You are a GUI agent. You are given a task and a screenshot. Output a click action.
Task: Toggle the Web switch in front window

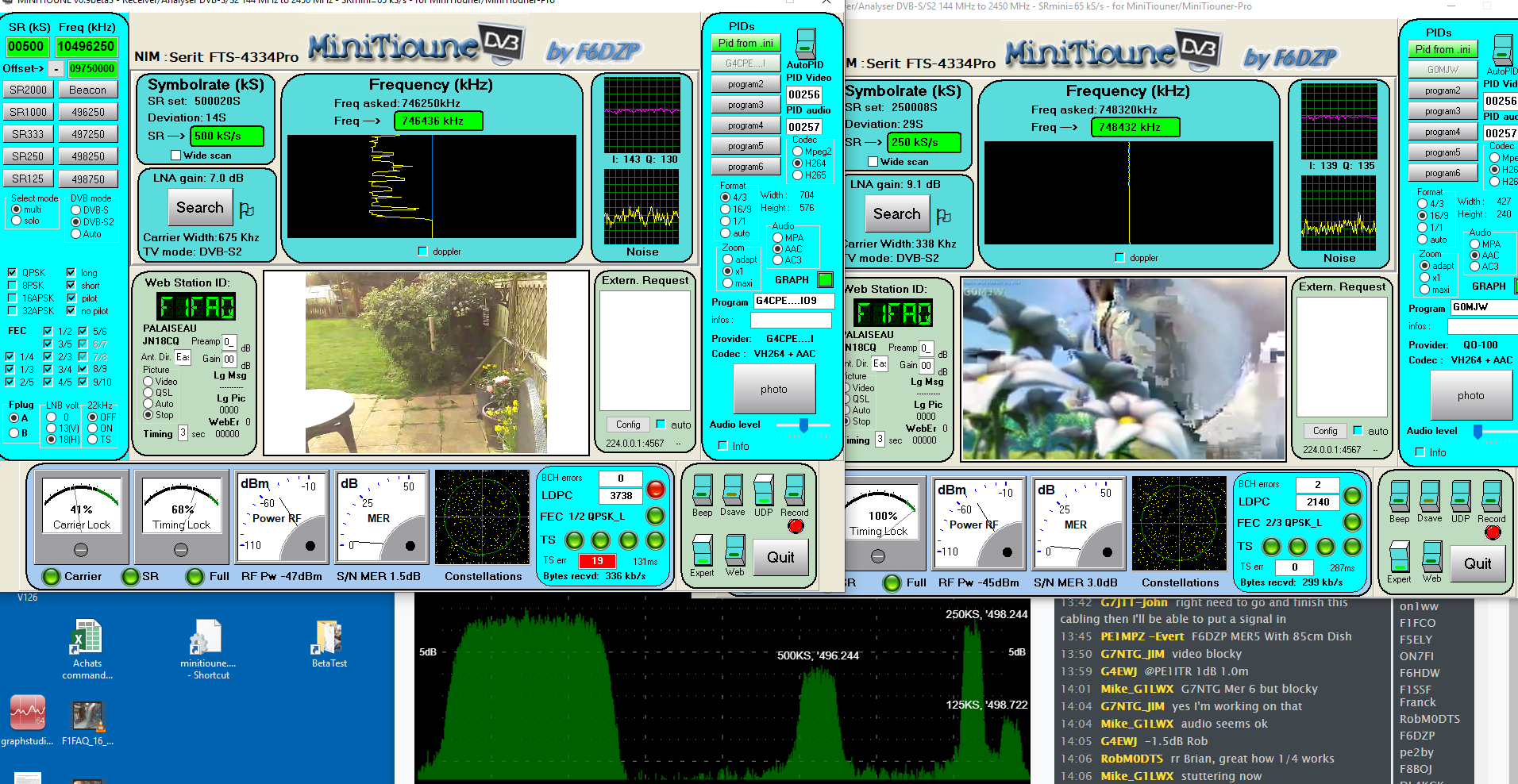(x=735, y=550)
